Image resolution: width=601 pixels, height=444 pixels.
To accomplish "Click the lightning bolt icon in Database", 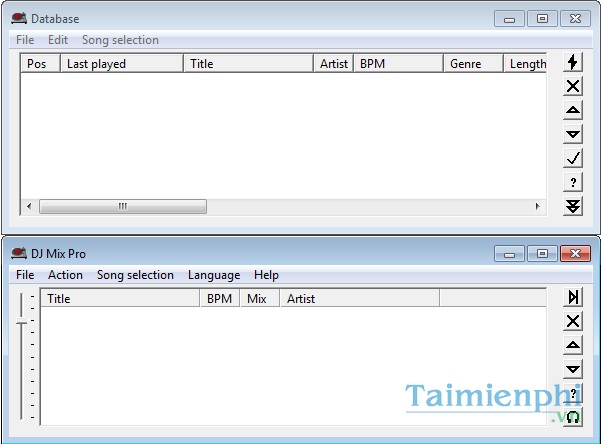I will tap(573, 62).
